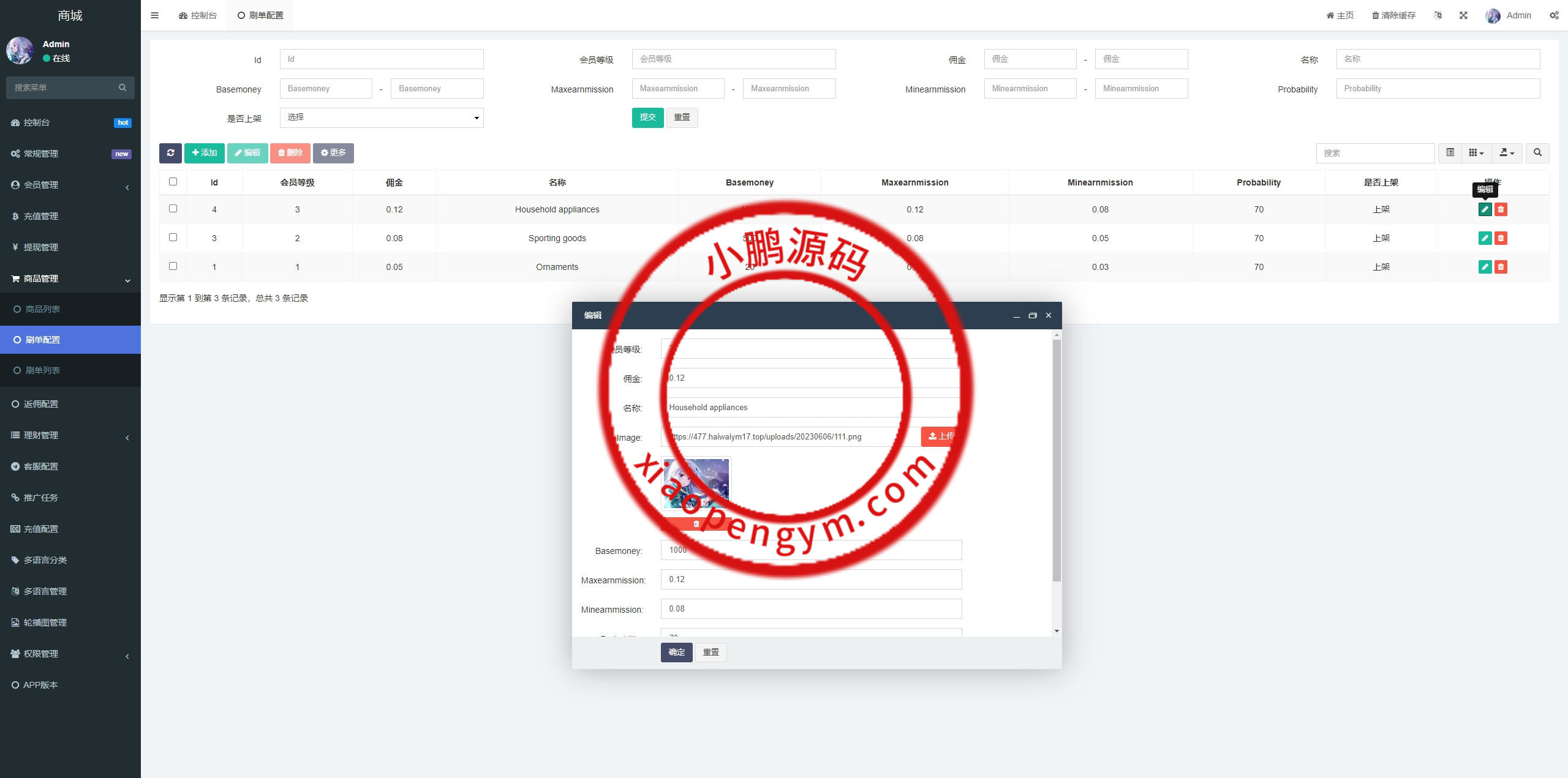Image resolution: width=1568 pixels, height=778 pixels.
Task: Delete the Ornaments row with trash icon
Action: (x=1501, y=267)
